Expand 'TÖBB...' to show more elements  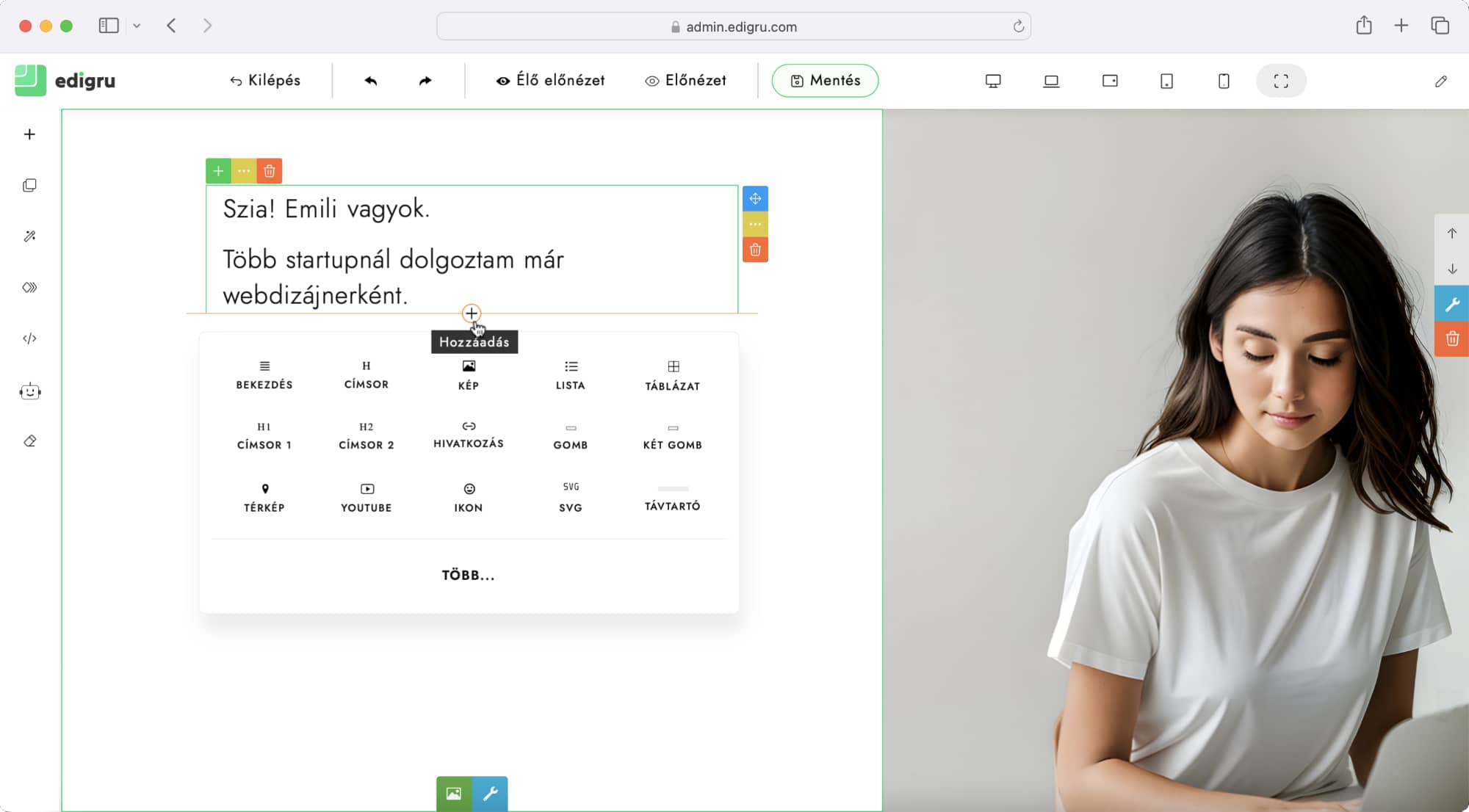point(468,575)
